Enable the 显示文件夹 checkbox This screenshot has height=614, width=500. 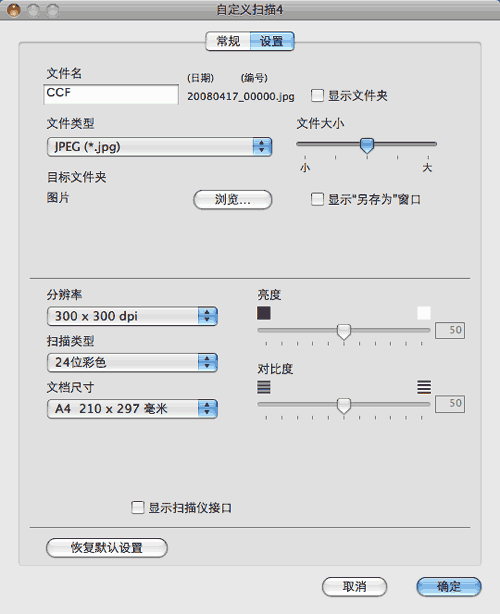point(317,96)
